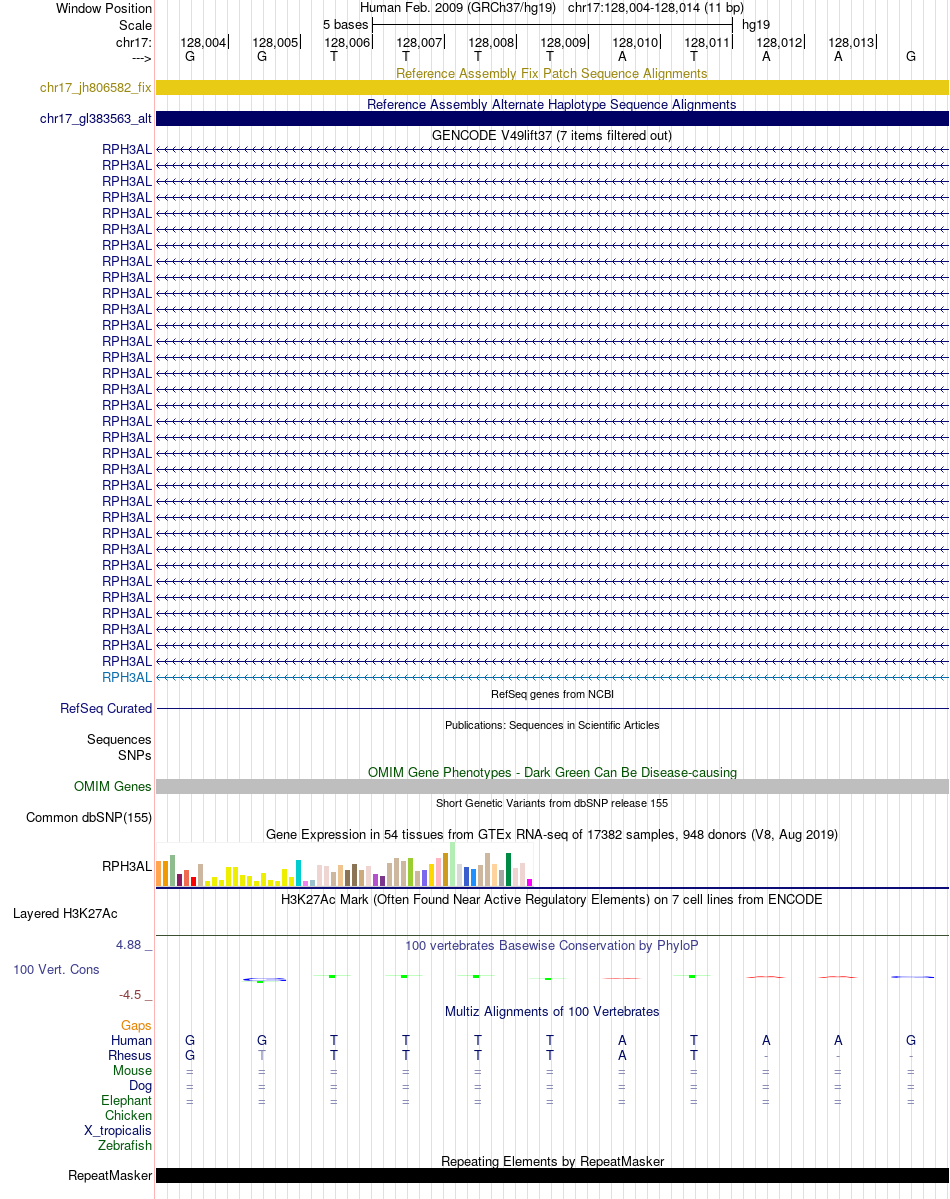The height and width of the screenshot is (1199, 950).
Task: Open the chr17_gl383563_alt track label
Action: click(x=96, y=119)
